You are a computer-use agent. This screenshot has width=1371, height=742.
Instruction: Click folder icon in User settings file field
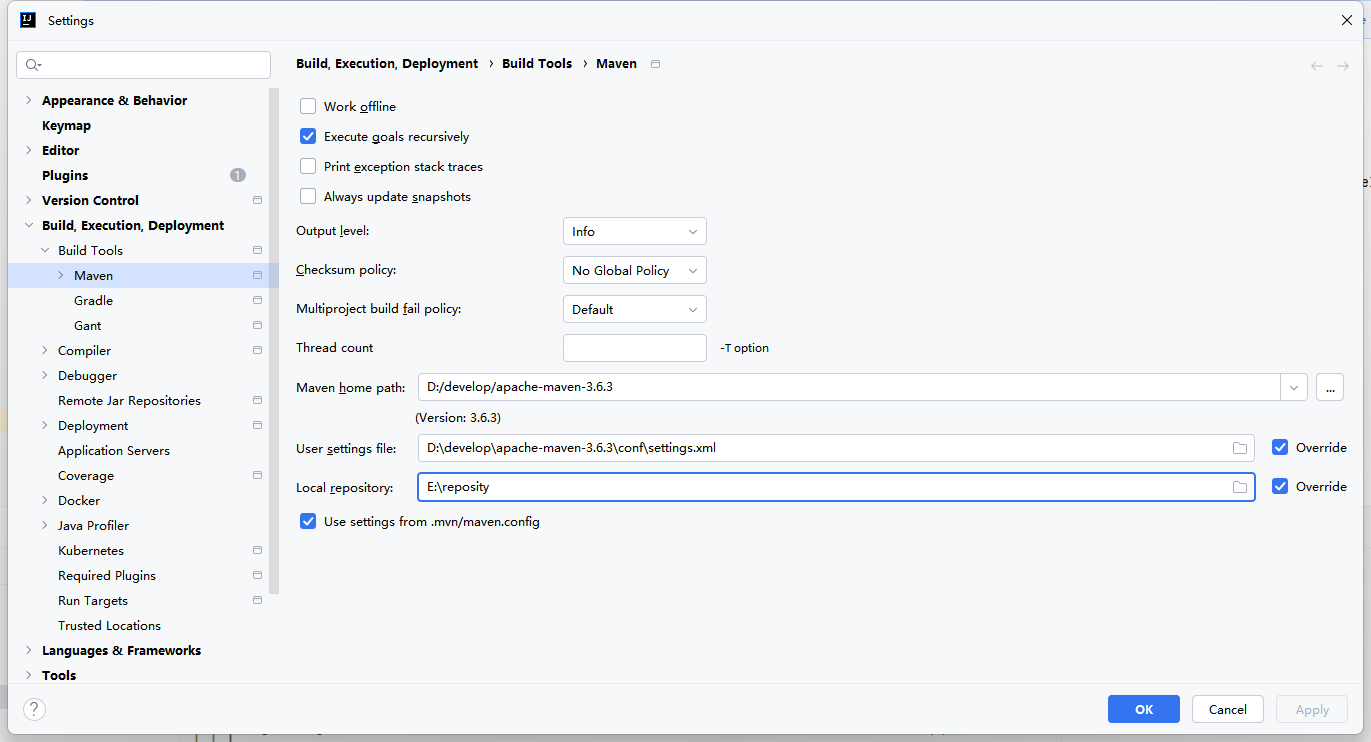coord(1240,448)
